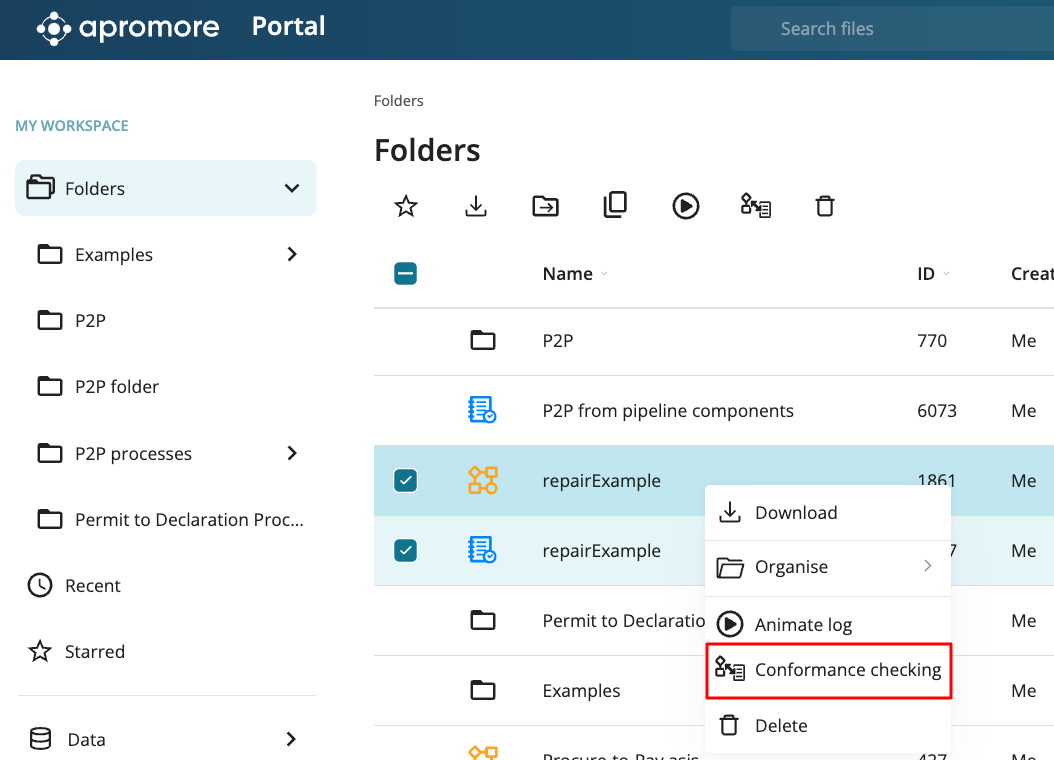Click the Apromore logo
1054x760 pixels.
(x=128, y=27)
